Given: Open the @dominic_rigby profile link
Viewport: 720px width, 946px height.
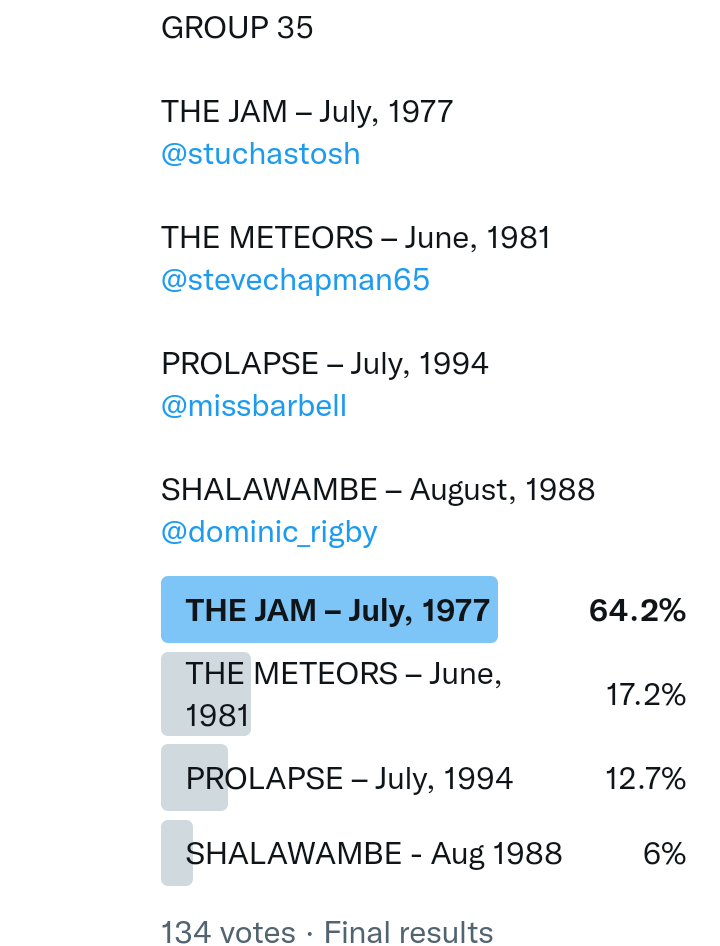Looking at the screenshot, I should [x=269, y=531].
